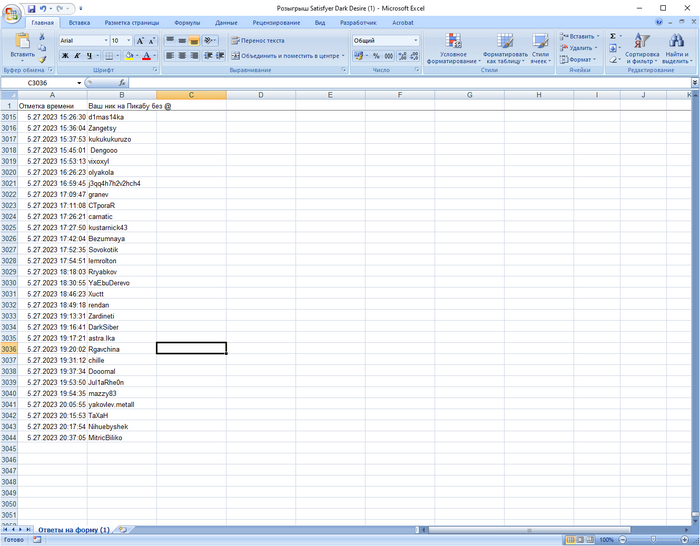Screen dimensions: 700x546
Task: Insert a new worksheet tab icon
Action: click(122, 530)
